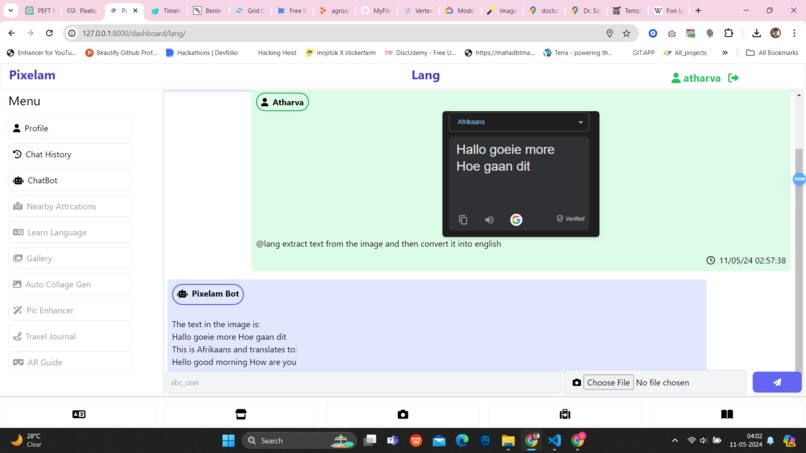Open the Hackathons Devfolio bookmark

pos(202,52)
